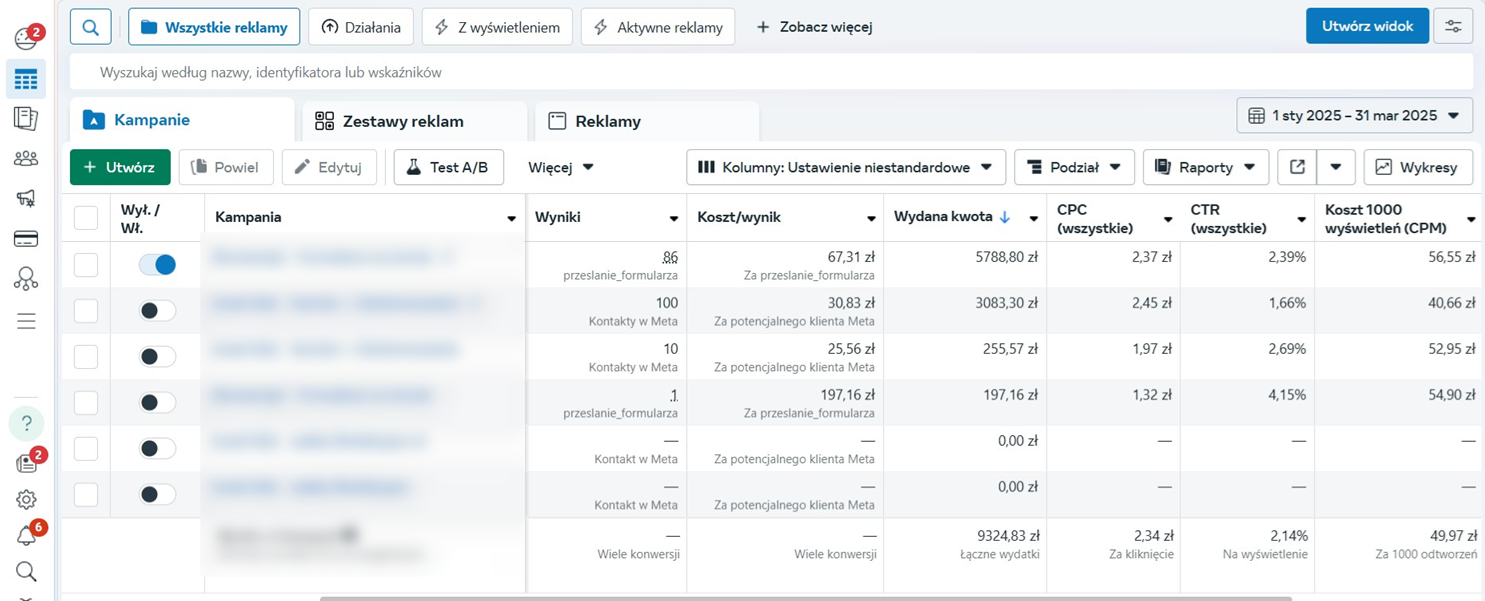This screenshot has height=601, width=1485.
Task: Open the Raporty dropdown
Action: click(x=1206, y=167)
